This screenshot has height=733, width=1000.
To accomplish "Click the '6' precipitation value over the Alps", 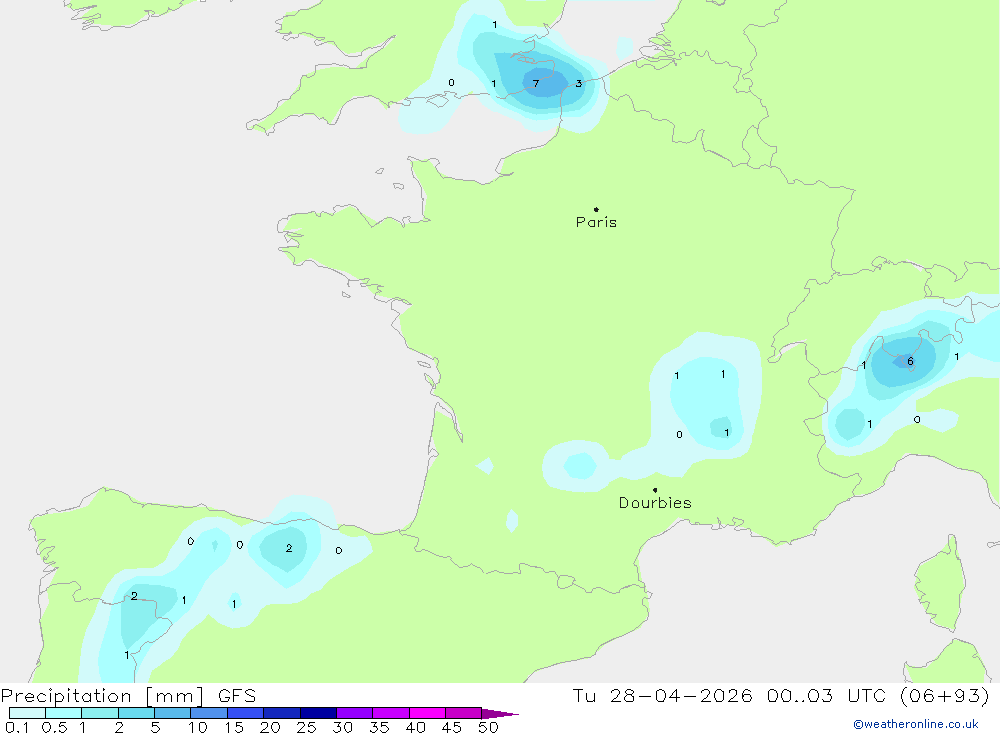I will [910, 361].
